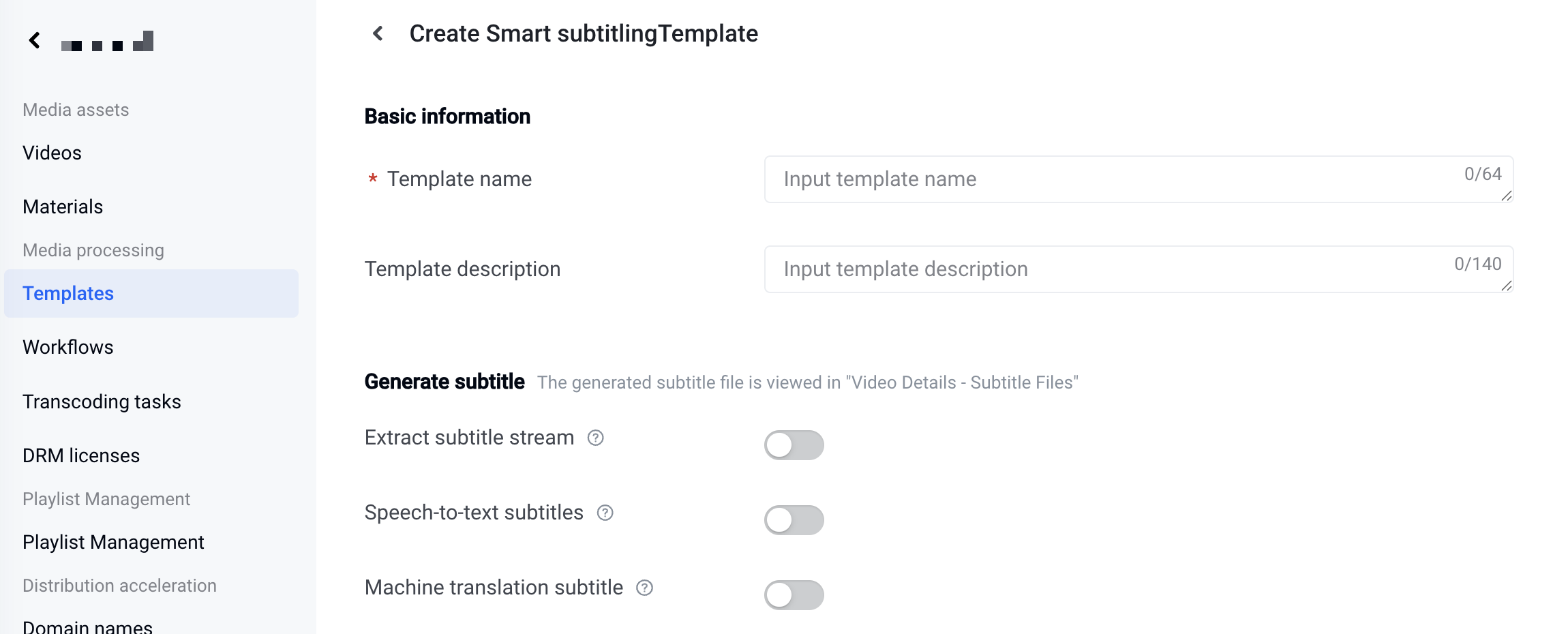1568x634 pixels.
Task: Open Domain names in the sidebar
Action: pyautogui.click(x=87, y=627)
